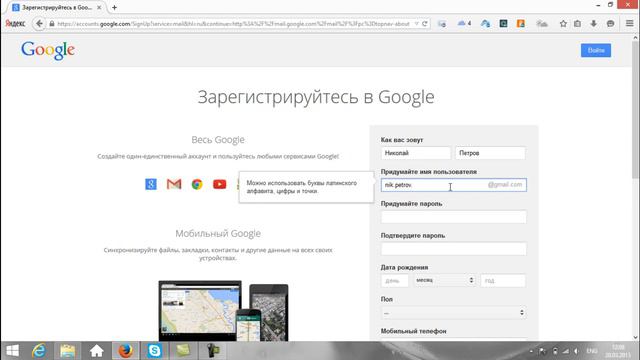Image resolution: width=640 pixels, height=360 pixels.
Task: Open a new tab with plus button
Action: pos(114,7)
